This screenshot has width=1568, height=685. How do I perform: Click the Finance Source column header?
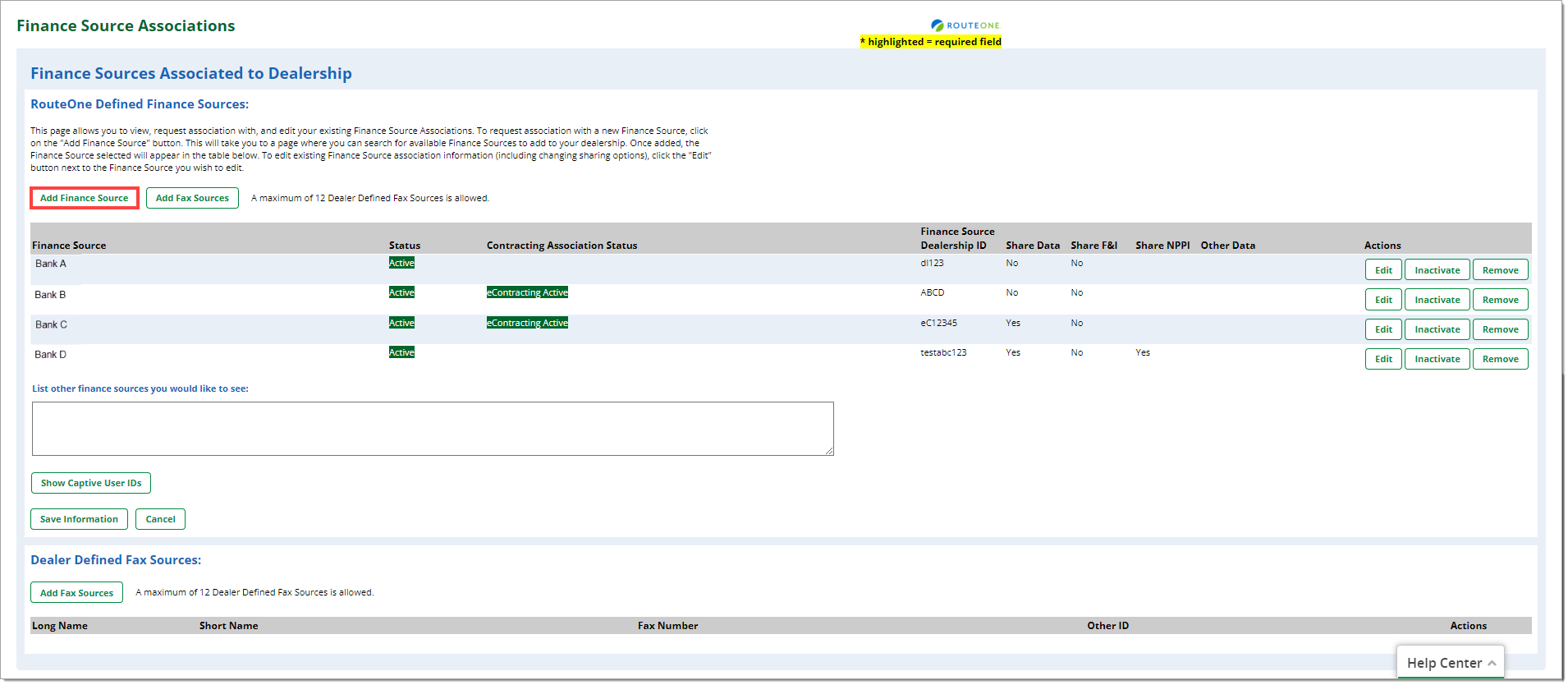[x=69, y=246]
